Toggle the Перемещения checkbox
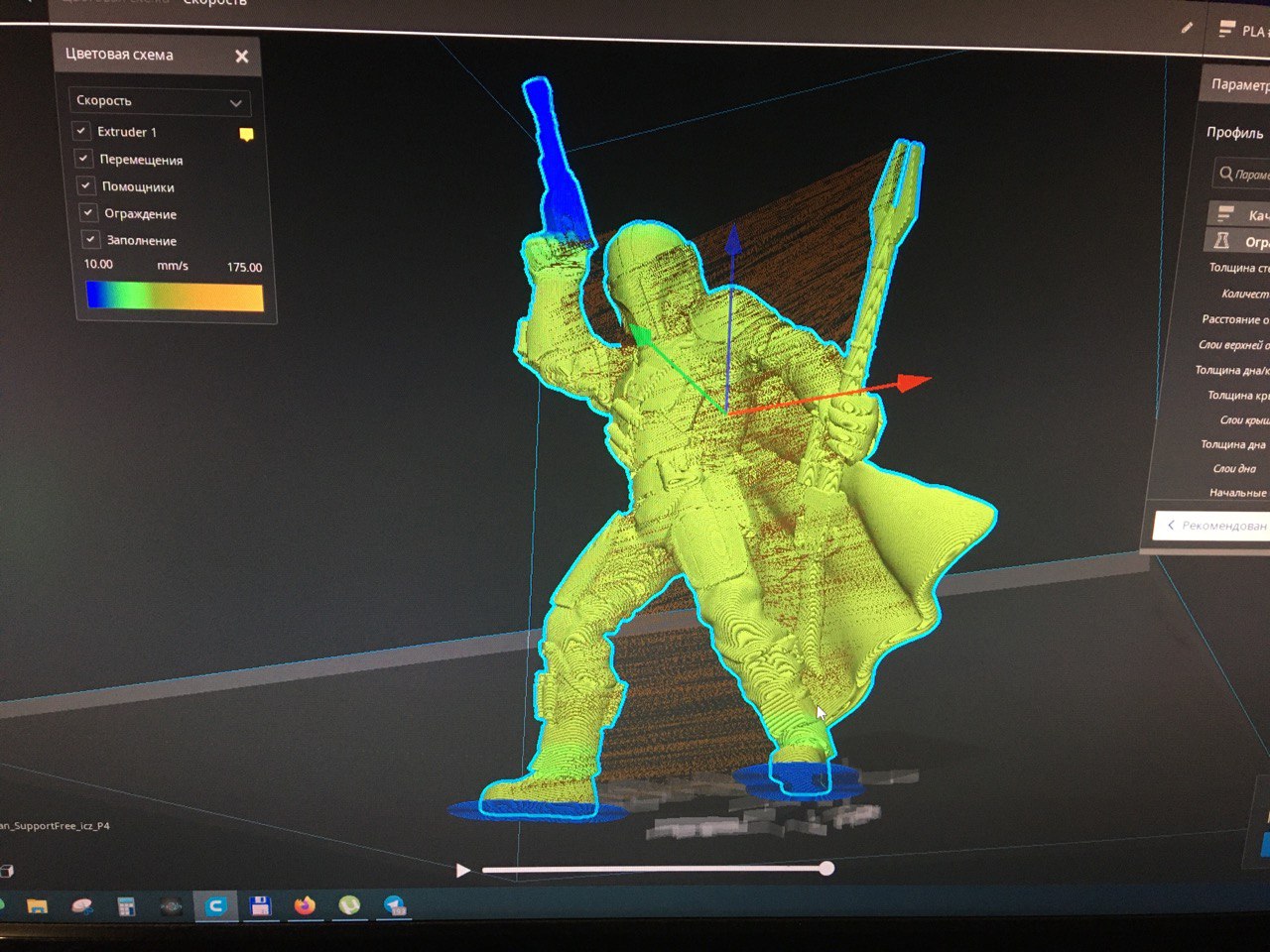Image resolution: width=1270 pixels, height=952 pixels. tap(83, 158)
